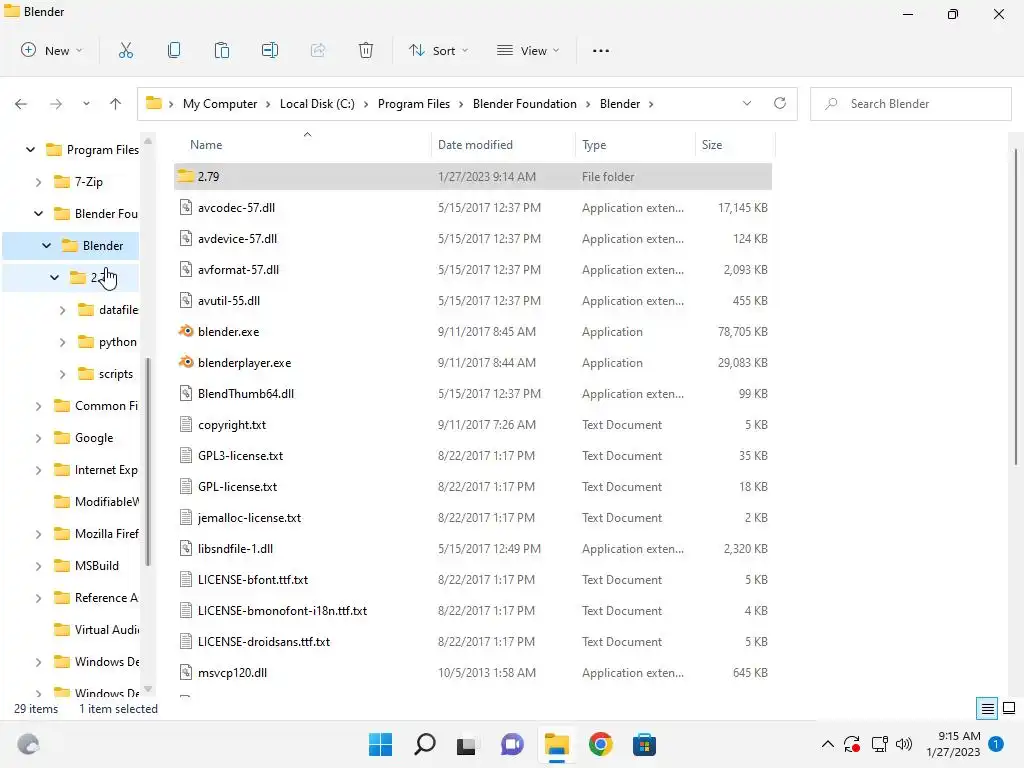Click the navigation pane scrollbar thumb
This screenshot has width=1024, height=768.
coord(148,461)
